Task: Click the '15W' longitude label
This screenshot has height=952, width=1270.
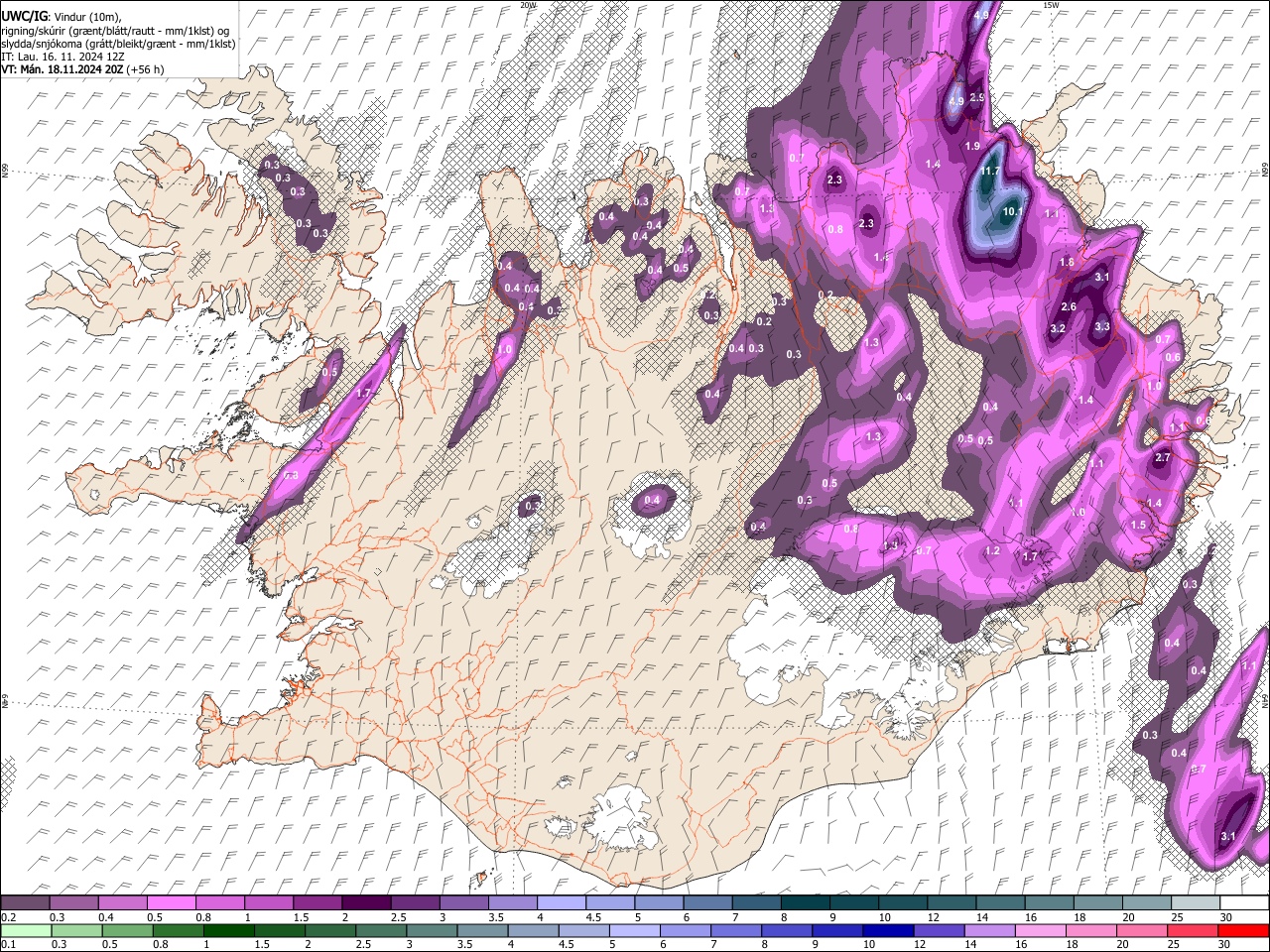Action: pos(1051,5)
